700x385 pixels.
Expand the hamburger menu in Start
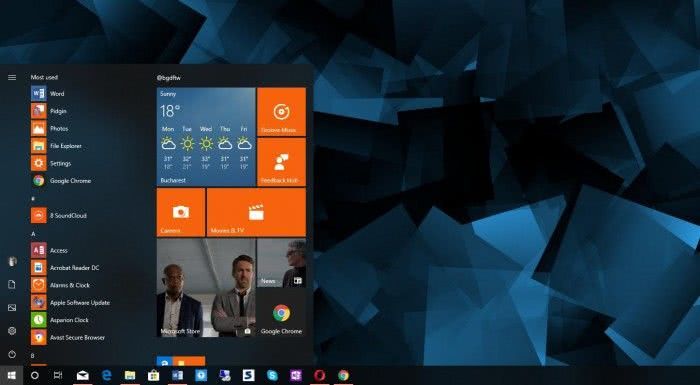tap(12, 77)
